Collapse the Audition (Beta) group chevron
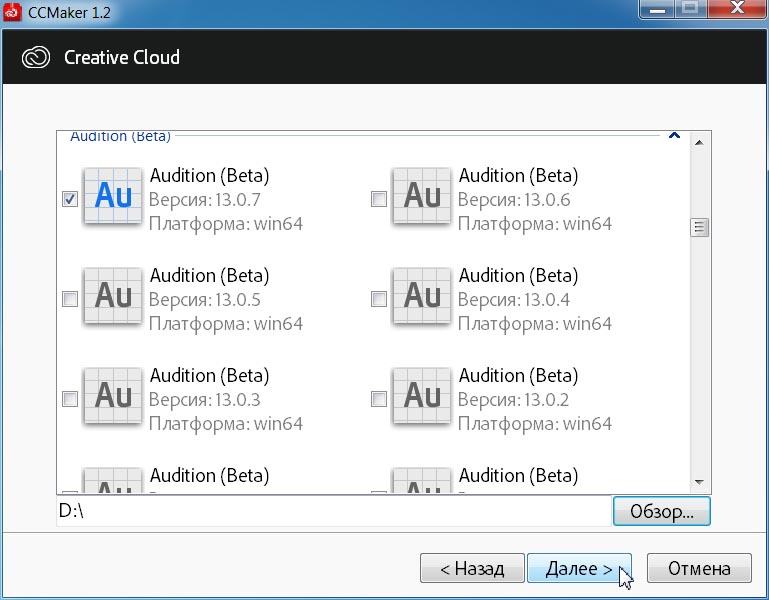 click(674, 135)
